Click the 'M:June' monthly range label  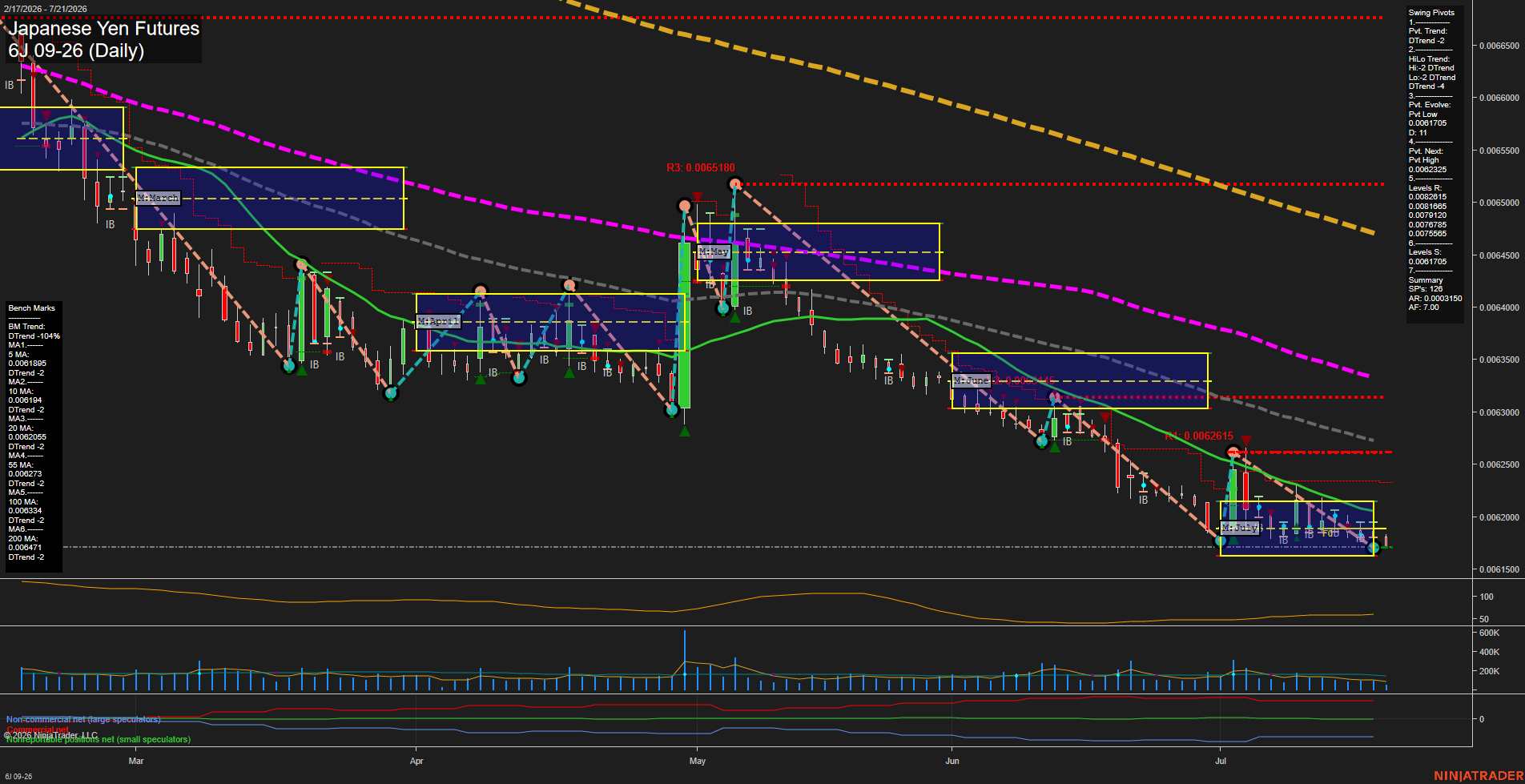(x=972, y=380)
